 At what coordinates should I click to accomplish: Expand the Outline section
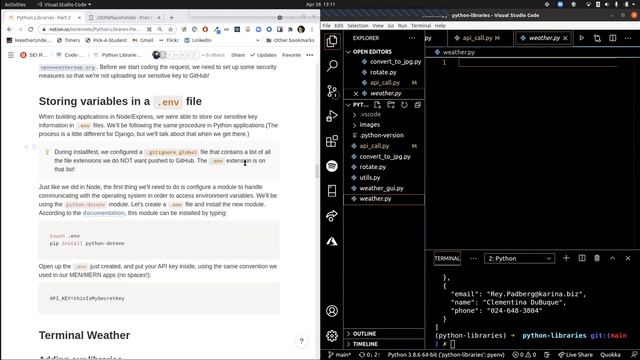pyautogui.click(x=364, y=333)
